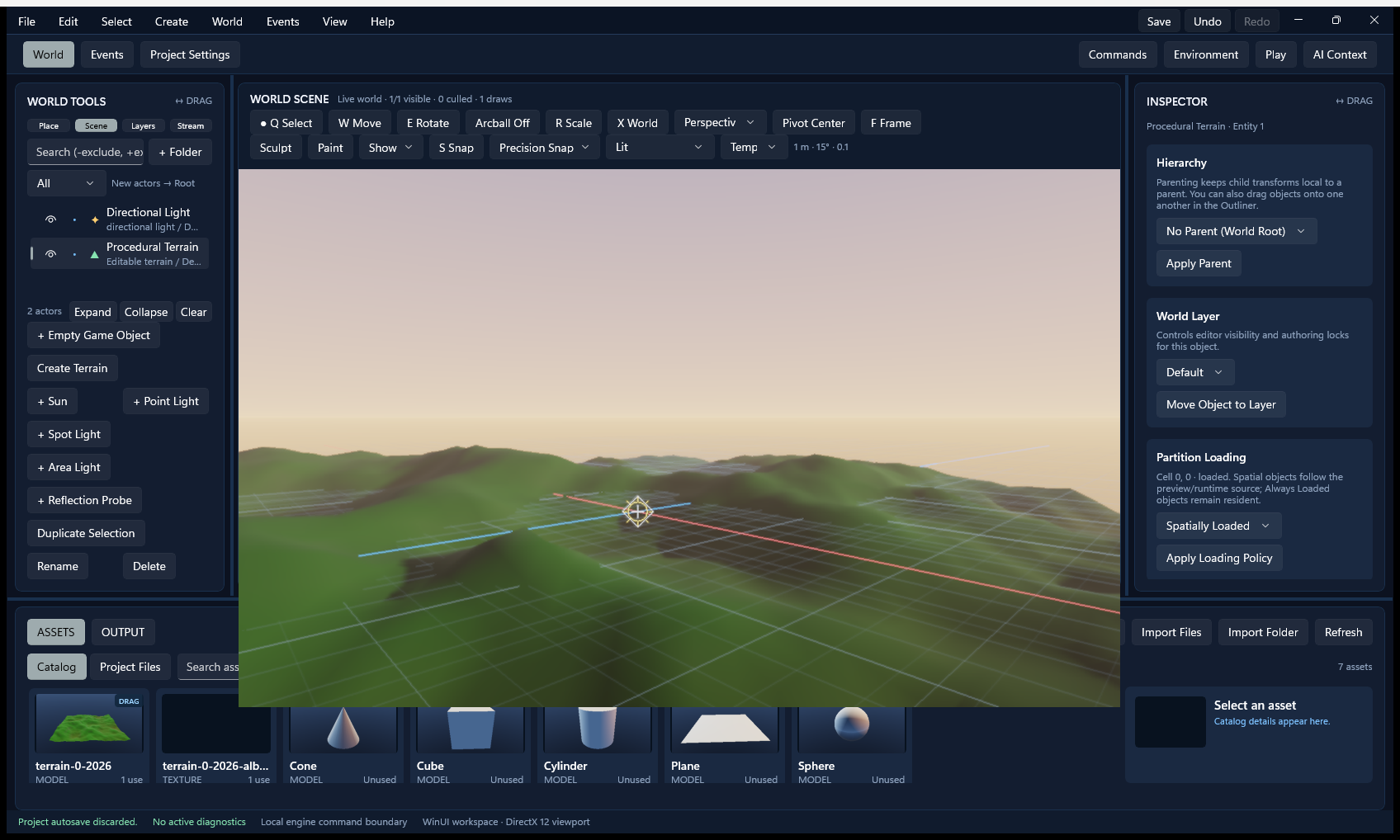Click the Create Terrain button
This screenshot has width=1400, height=840.
(x=73, y=368)
